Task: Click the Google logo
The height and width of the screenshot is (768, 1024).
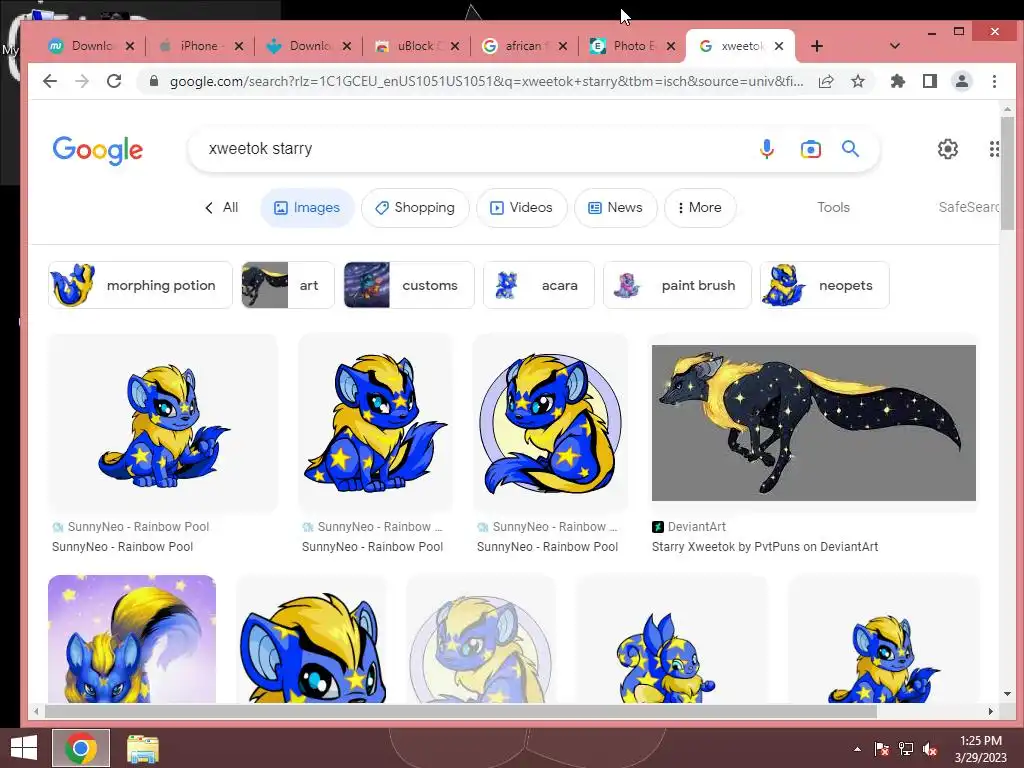Action: pyautogui.click(x=98, y=150)
